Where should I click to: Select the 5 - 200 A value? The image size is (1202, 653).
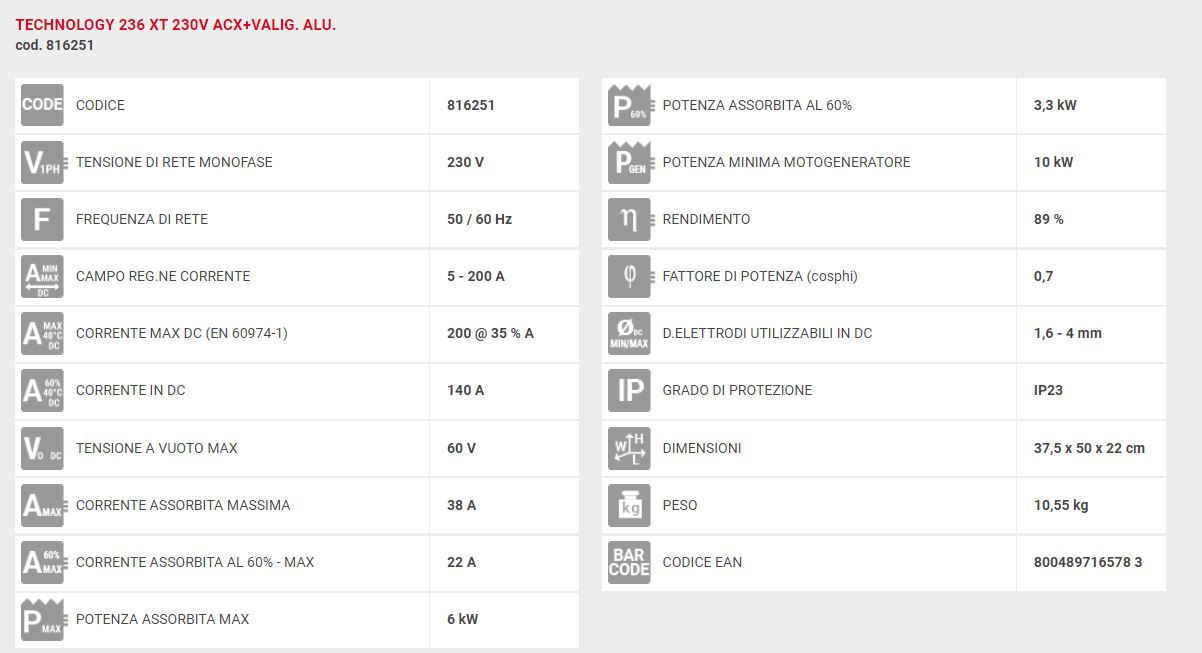pyautogui.click(x=476, y=276)
